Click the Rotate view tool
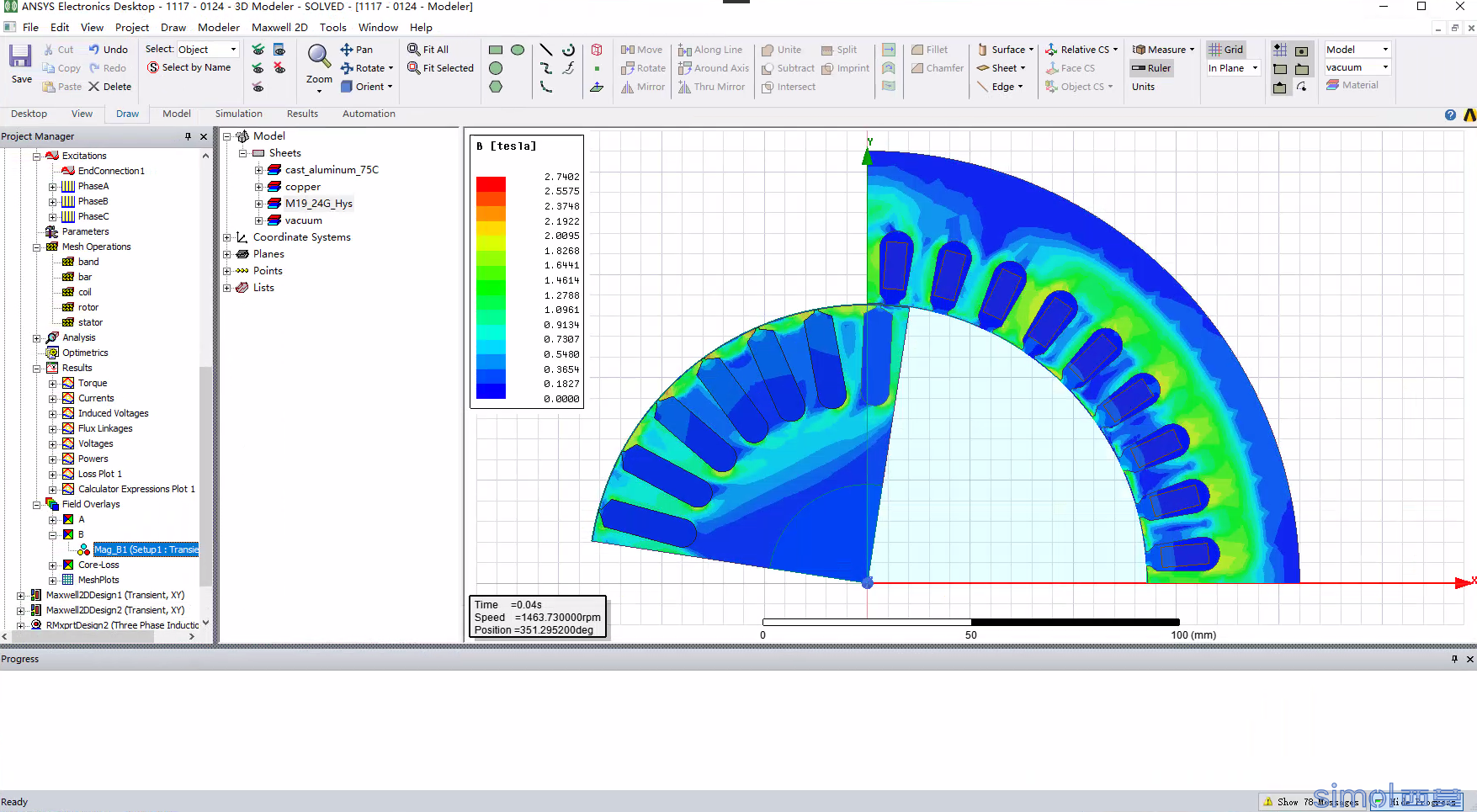Viewport: 1477px width, 812px height. (366, 68)
